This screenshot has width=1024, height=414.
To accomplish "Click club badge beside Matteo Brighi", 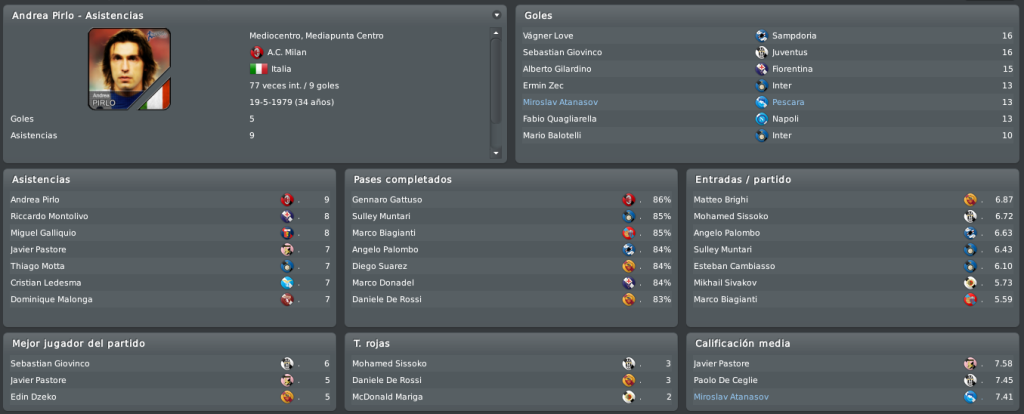I will 970,200.
